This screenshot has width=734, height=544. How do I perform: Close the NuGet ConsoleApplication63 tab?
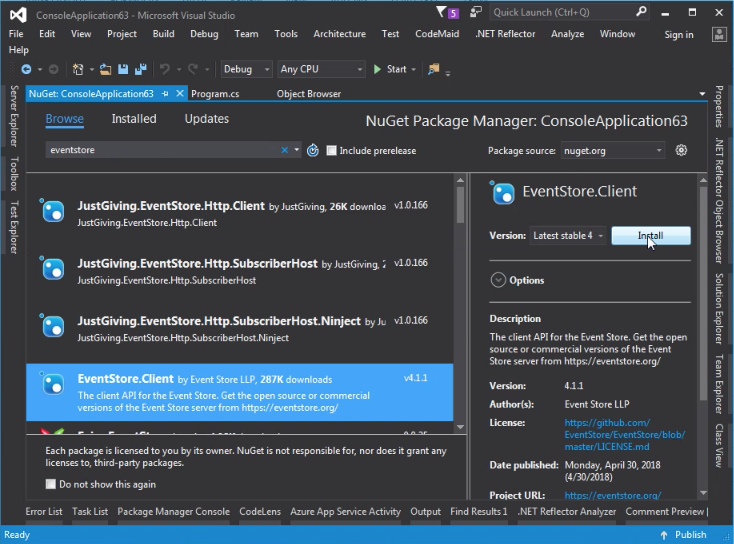pyautogui.click(x=180, y=94)
